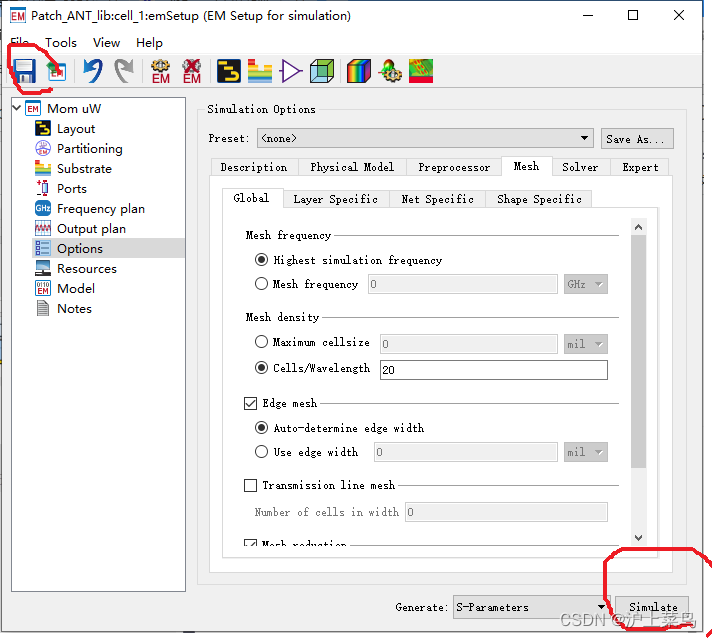Select the Mesh frequency radio button

coord(261,284)
